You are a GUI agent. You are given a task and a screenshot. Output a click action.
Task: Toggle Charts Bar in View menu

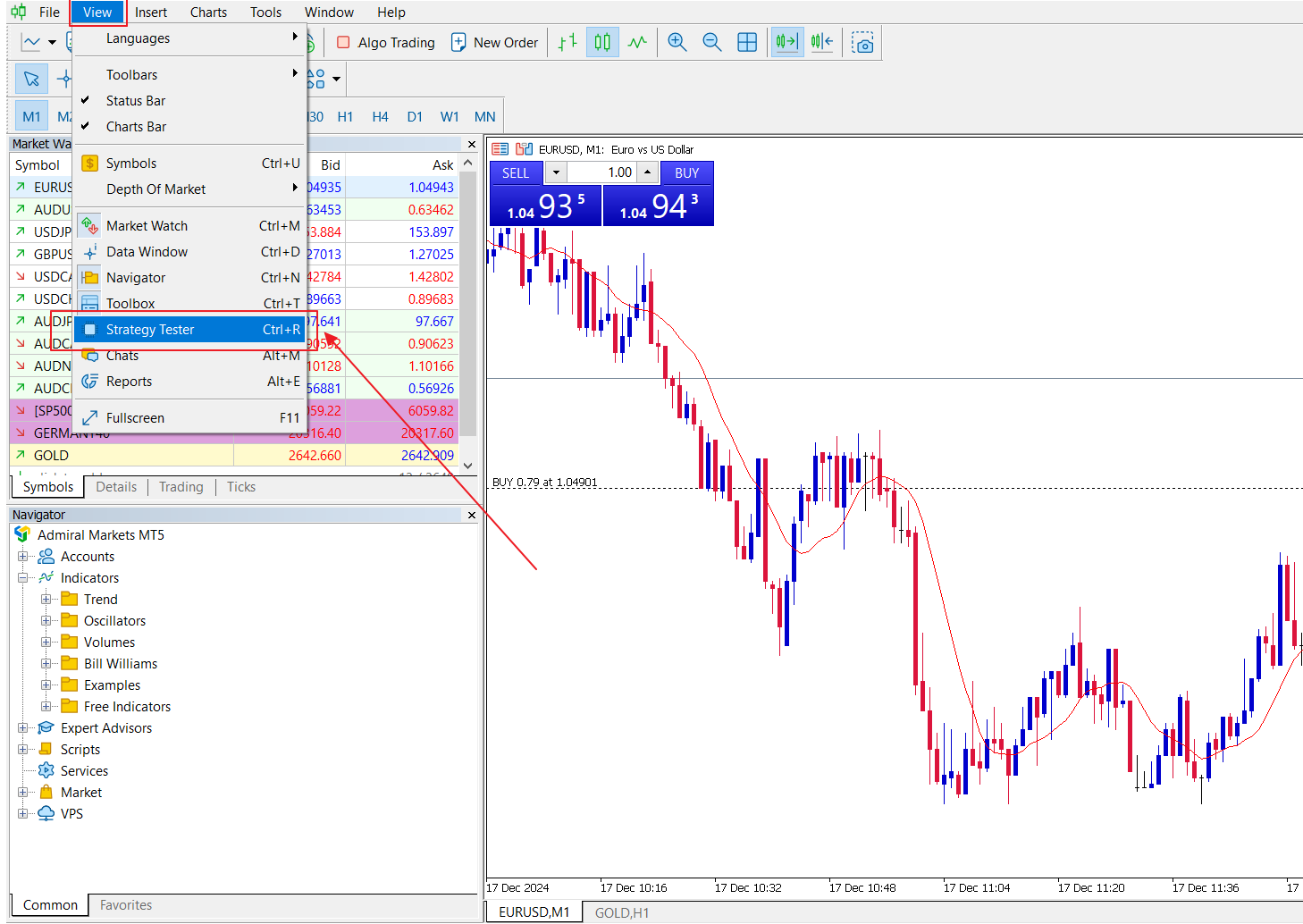190,127
